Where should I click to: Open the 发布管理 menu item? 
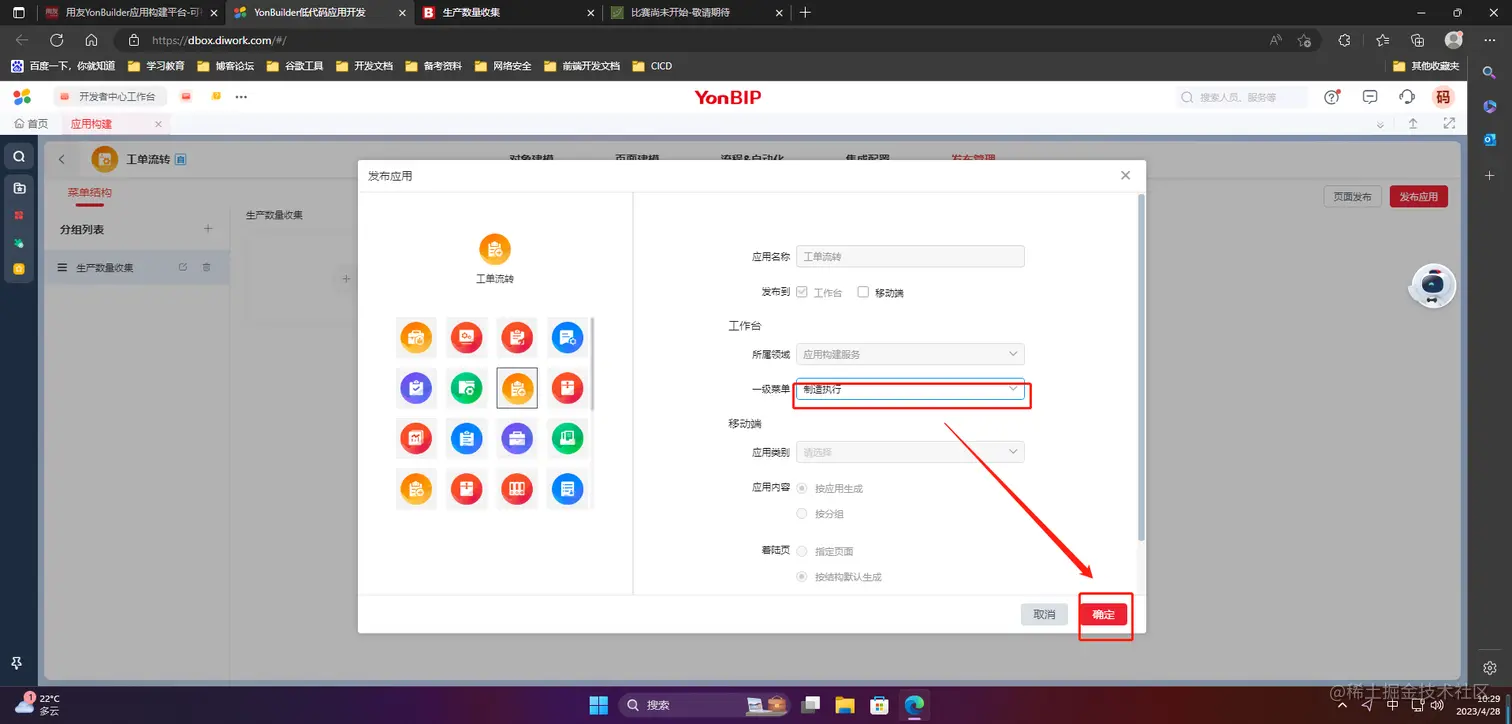971,159
